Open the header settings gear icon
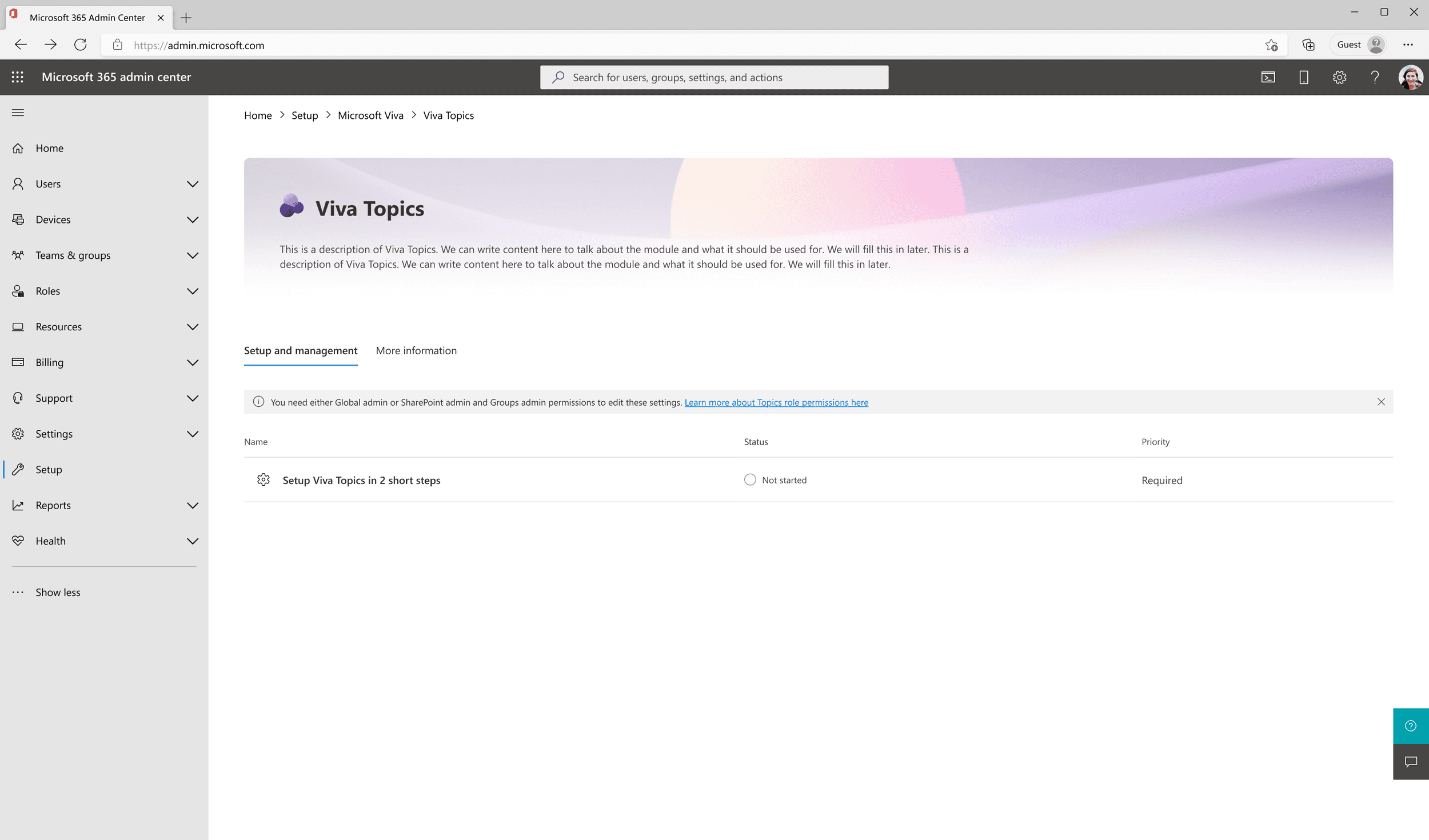Image resolution: width=1429 pixels, height=840 pixels. pos(1339,77)
